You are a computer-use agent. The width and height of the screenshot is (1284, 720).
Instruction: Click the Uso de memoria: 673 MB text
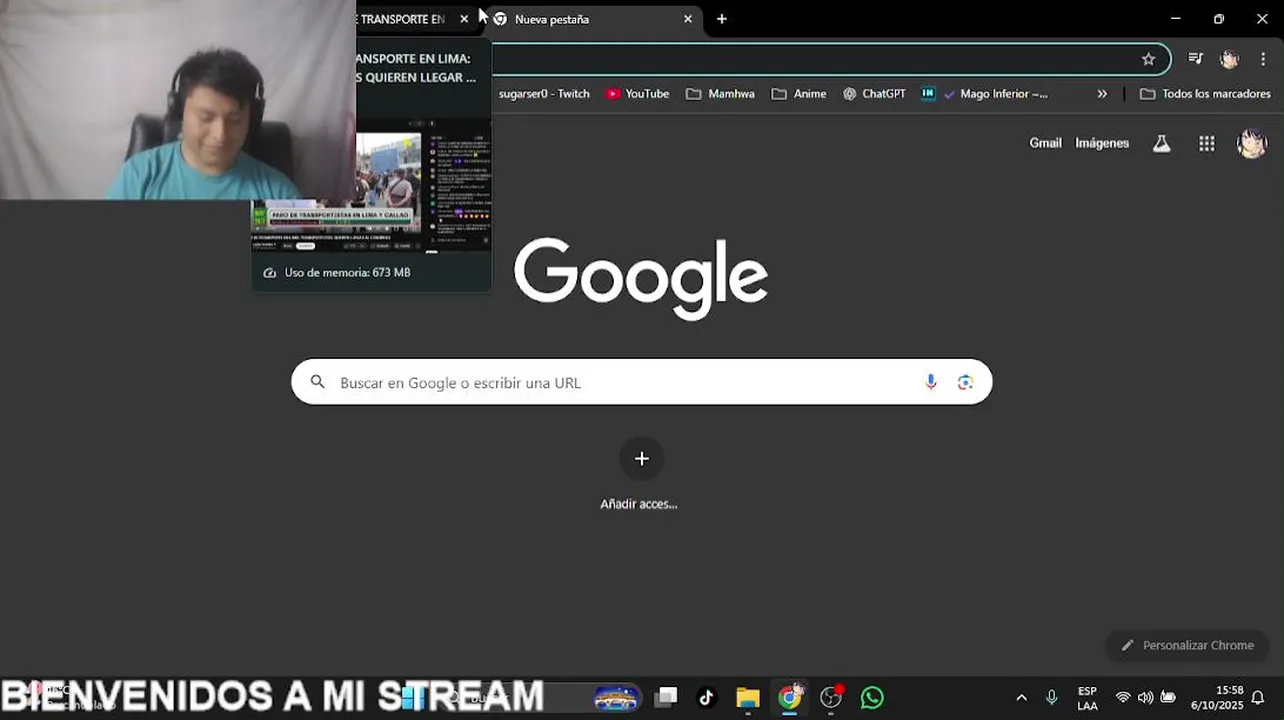click(347, 272)
